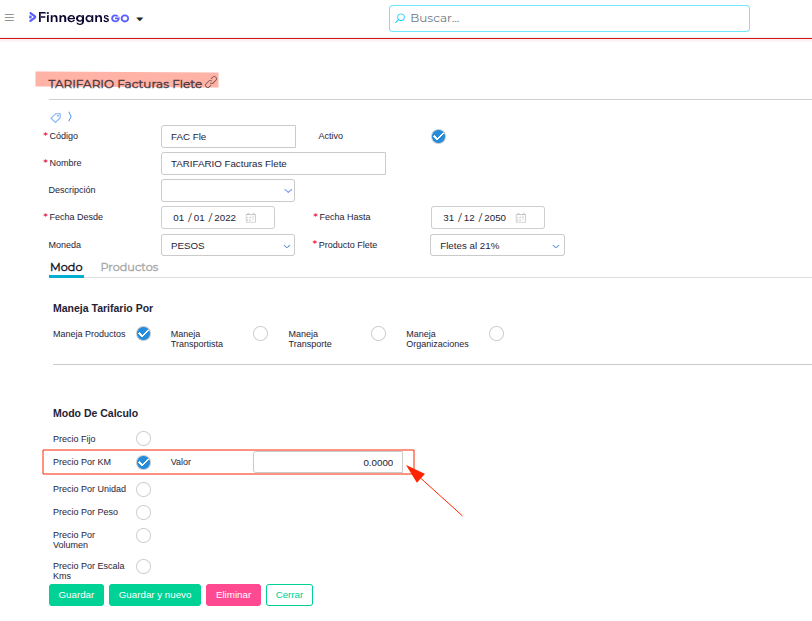
Task: Open the Descripción dropdown
Action: coord(228,190)
